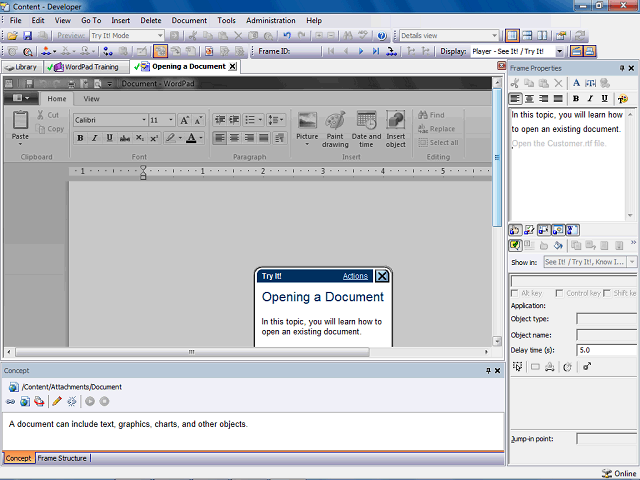Viewport: 640px width, 480px height.
Task: Switch to the Frame Structure tab
Action: 62,458
